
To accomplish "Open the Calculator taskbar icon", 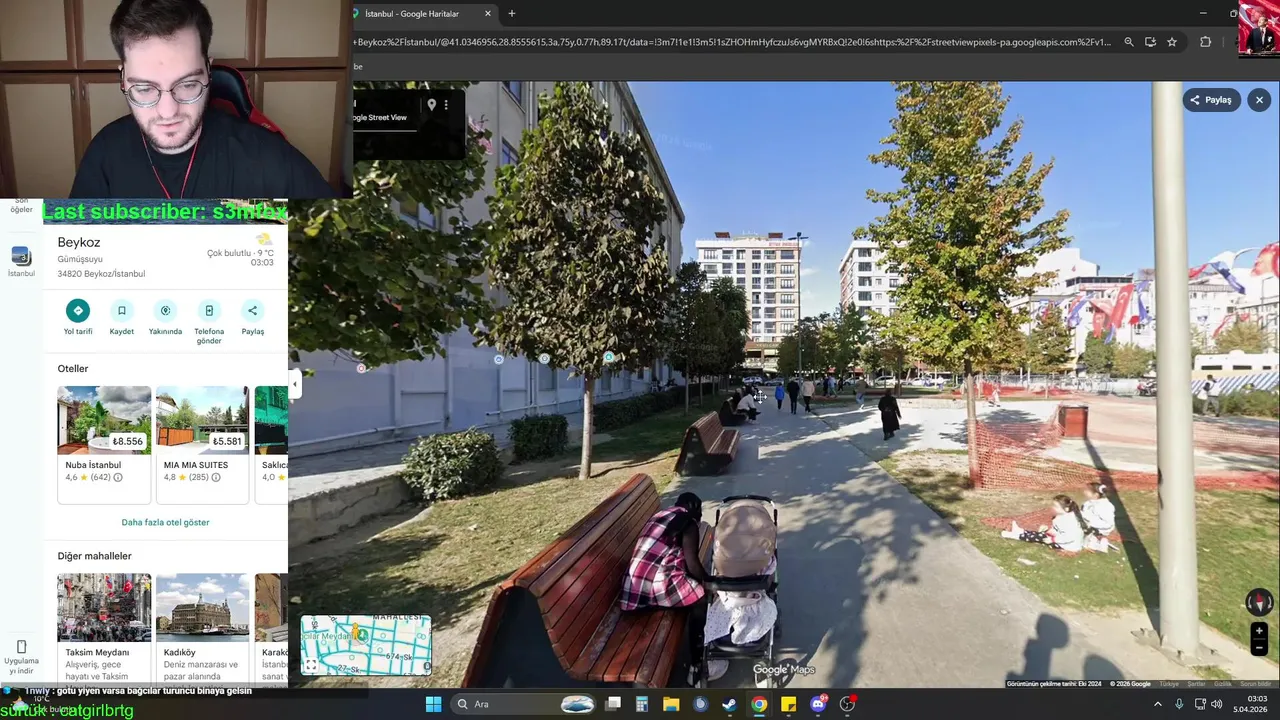I will (642, 704).
